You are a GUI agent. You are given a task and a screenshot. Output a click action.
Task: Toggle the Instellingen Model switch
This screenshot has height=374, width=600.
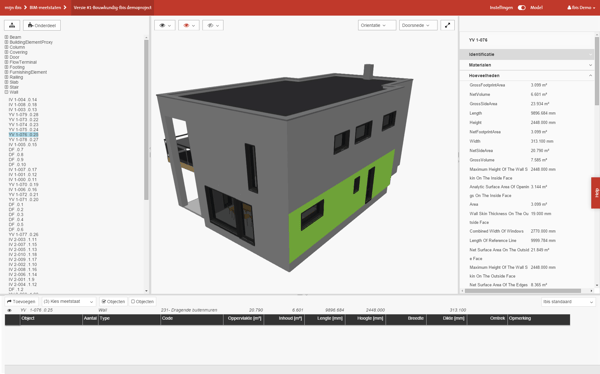[522, 7]
